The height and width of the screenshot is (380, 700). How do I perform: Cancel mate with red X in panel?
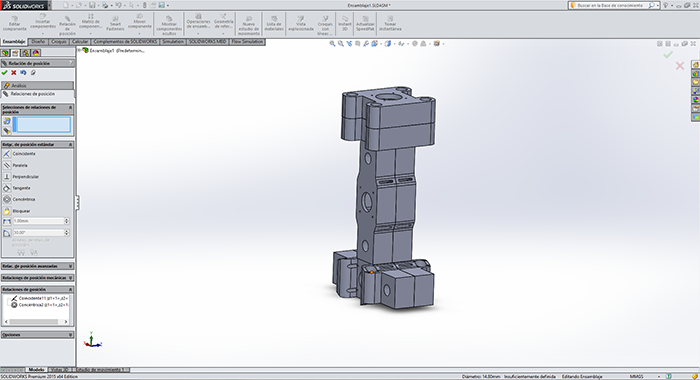pos(14,72)
